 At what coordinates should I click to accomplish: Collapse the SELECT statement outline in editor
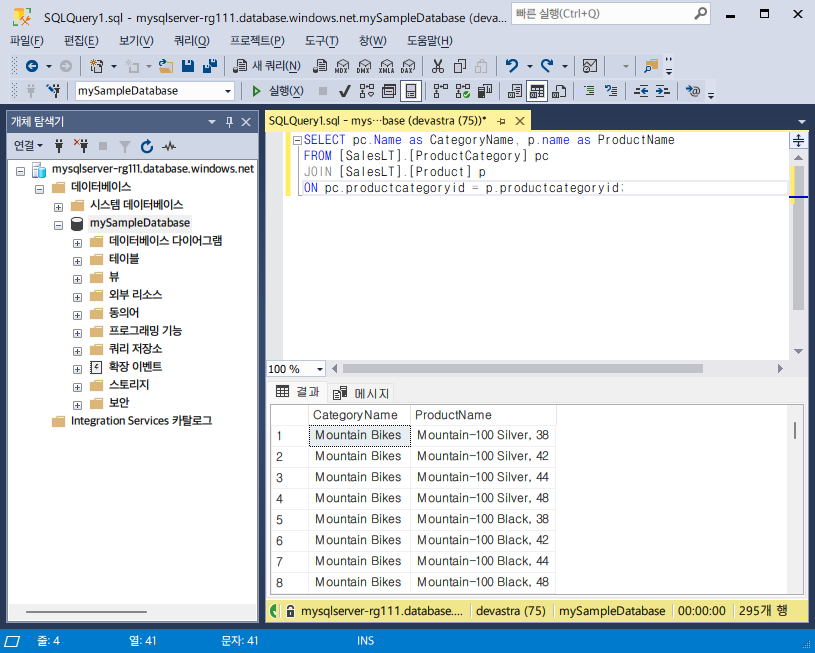click(x=297, y=140)
